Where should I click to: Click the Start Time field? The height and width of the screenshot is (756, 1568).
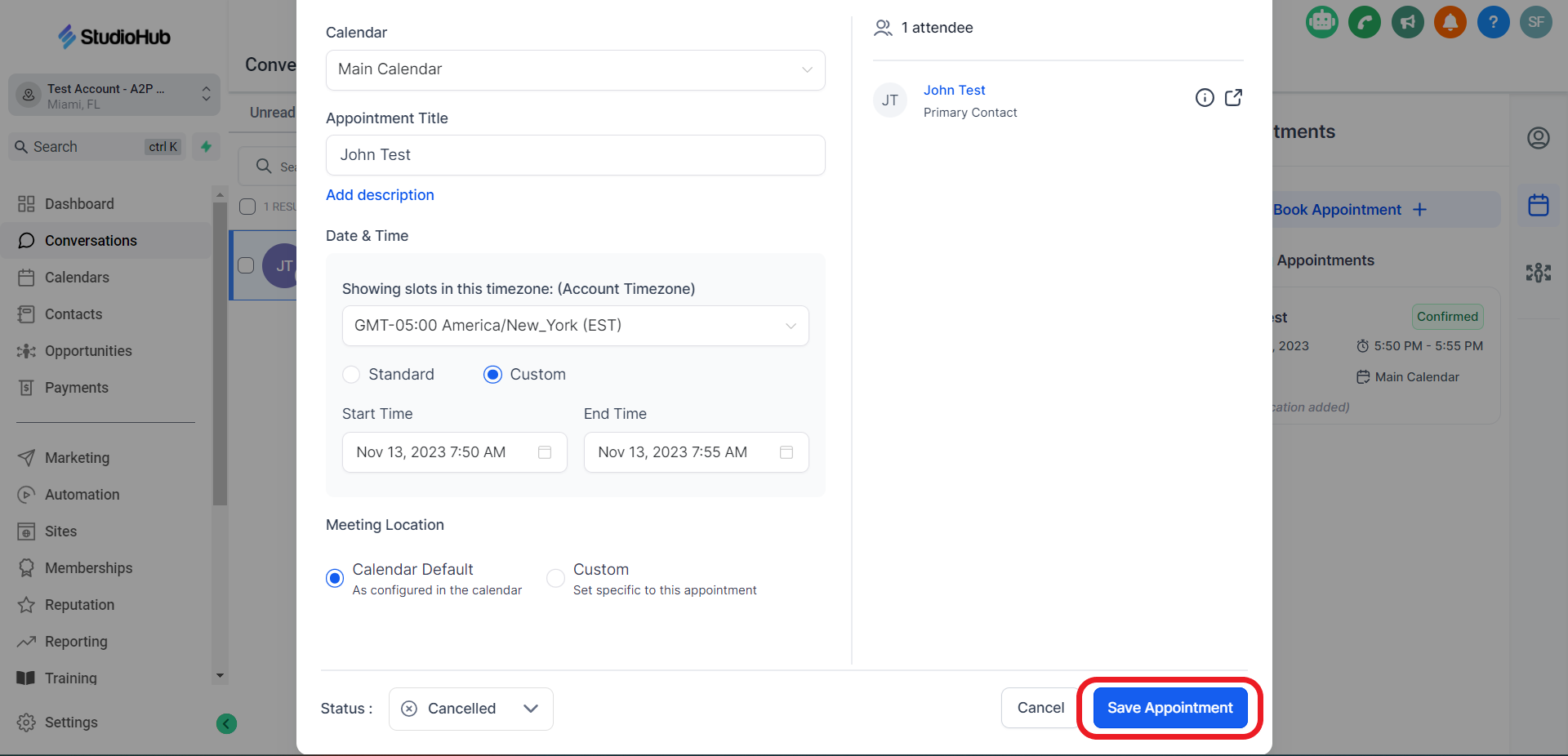click(x=455, y=452)
